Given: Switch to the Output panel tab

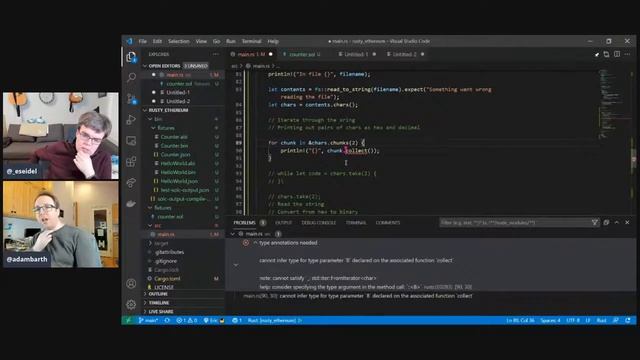Looking at the screenshot, I should coord(283,223).
